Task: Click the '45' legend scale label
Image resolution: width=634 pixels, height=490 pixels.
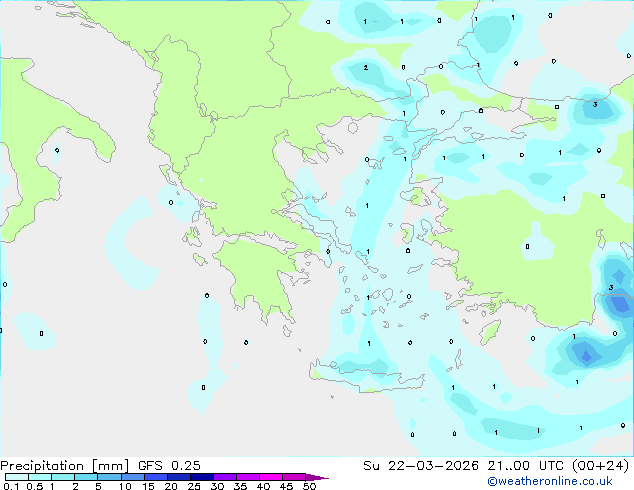Action: coord(286,486)
